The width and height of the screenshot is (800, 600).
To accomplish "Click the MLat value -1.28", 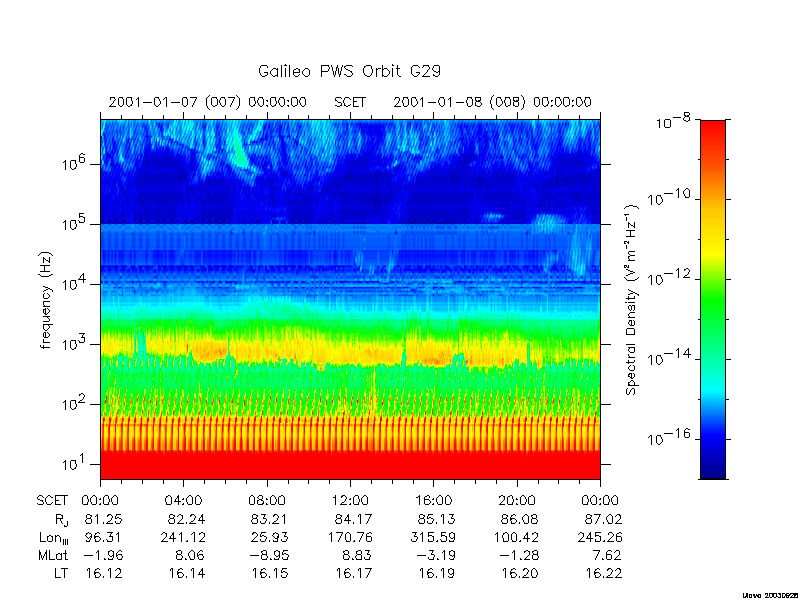I will click(517, 555).
